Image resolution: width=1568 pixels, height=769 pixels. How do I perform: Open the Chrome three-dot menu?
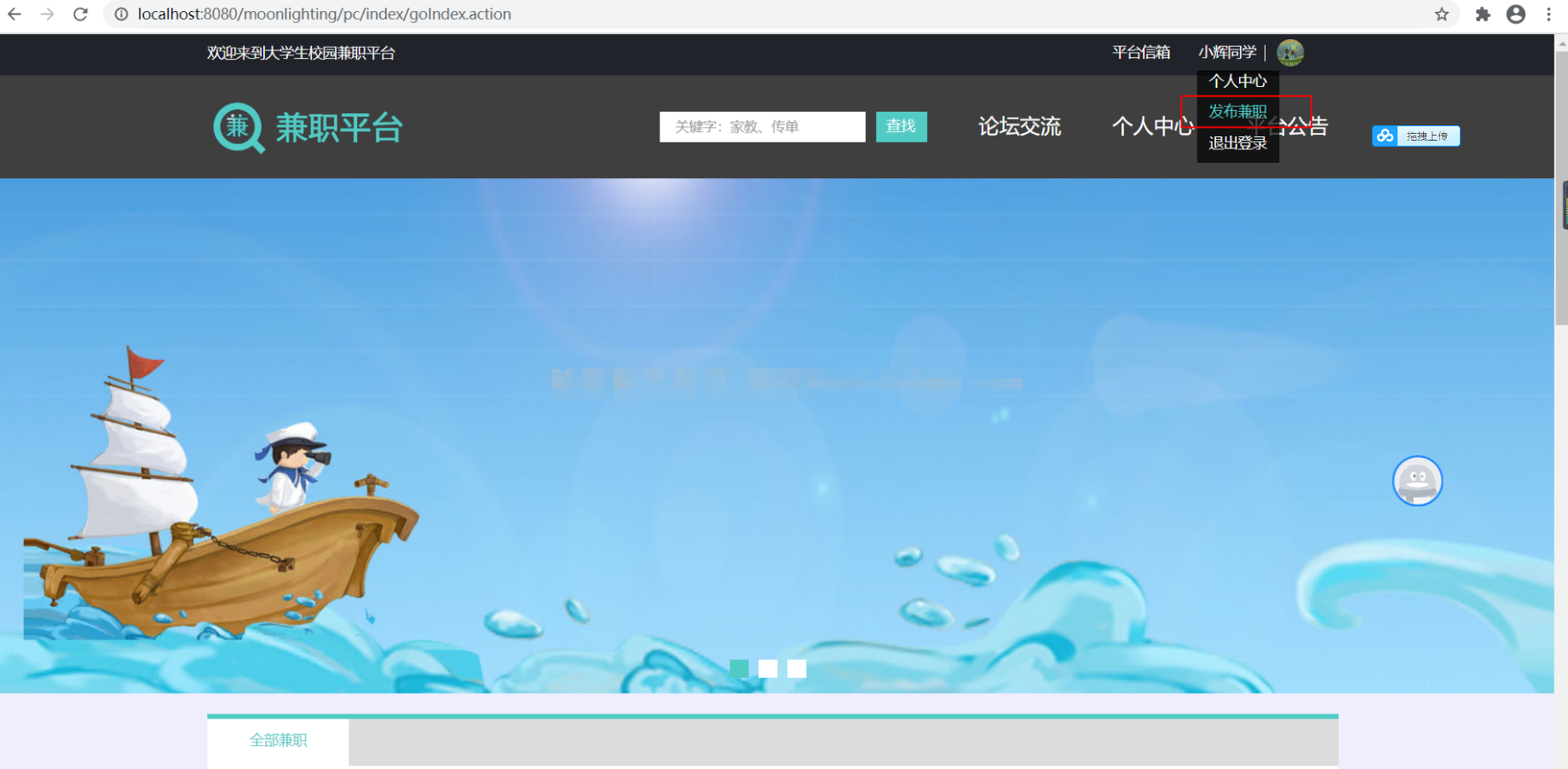[x=1548, y=14]
